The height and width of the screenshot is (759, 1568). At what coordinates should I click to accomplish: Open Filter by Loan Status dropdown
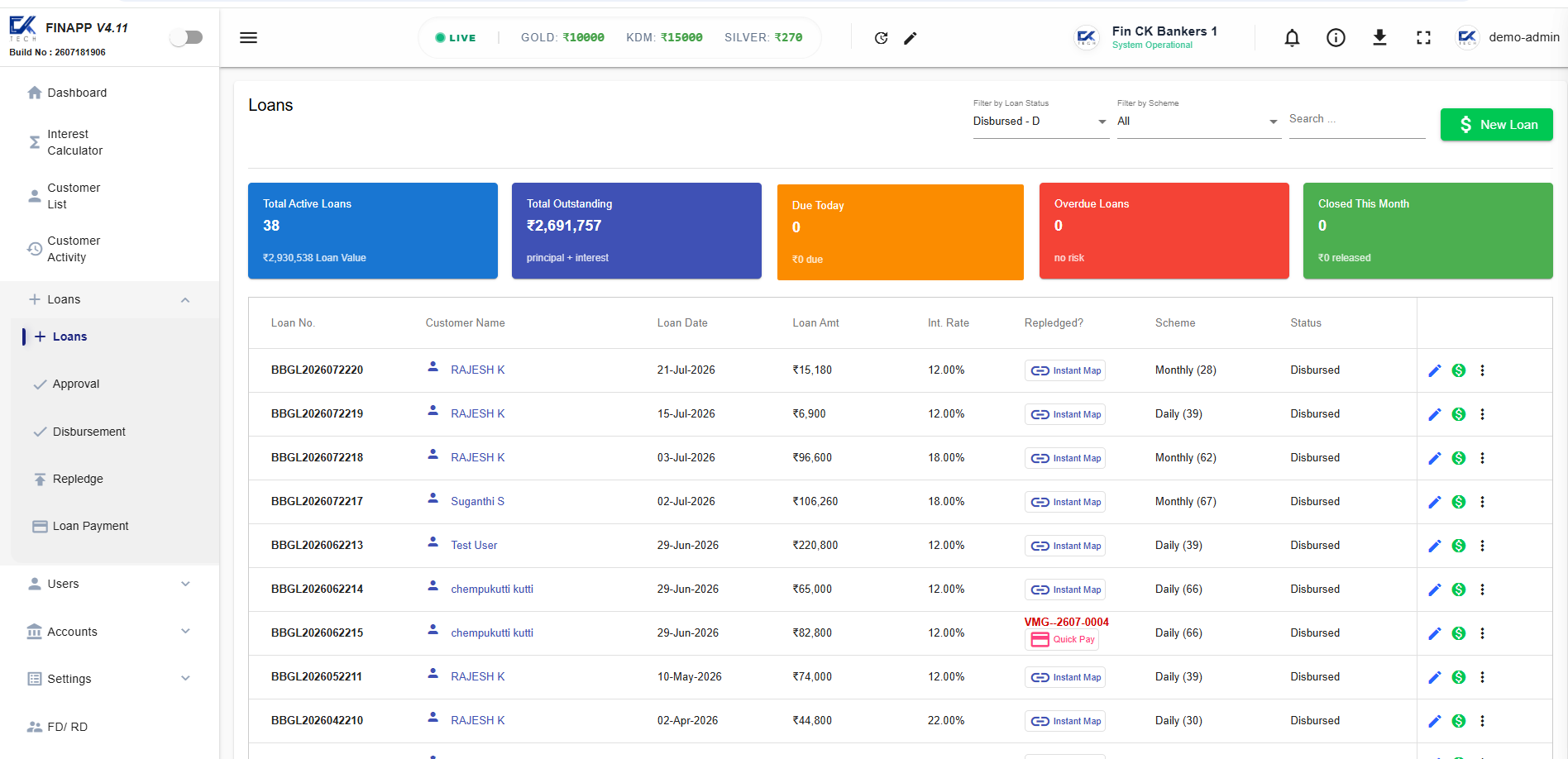[1040, 122]
